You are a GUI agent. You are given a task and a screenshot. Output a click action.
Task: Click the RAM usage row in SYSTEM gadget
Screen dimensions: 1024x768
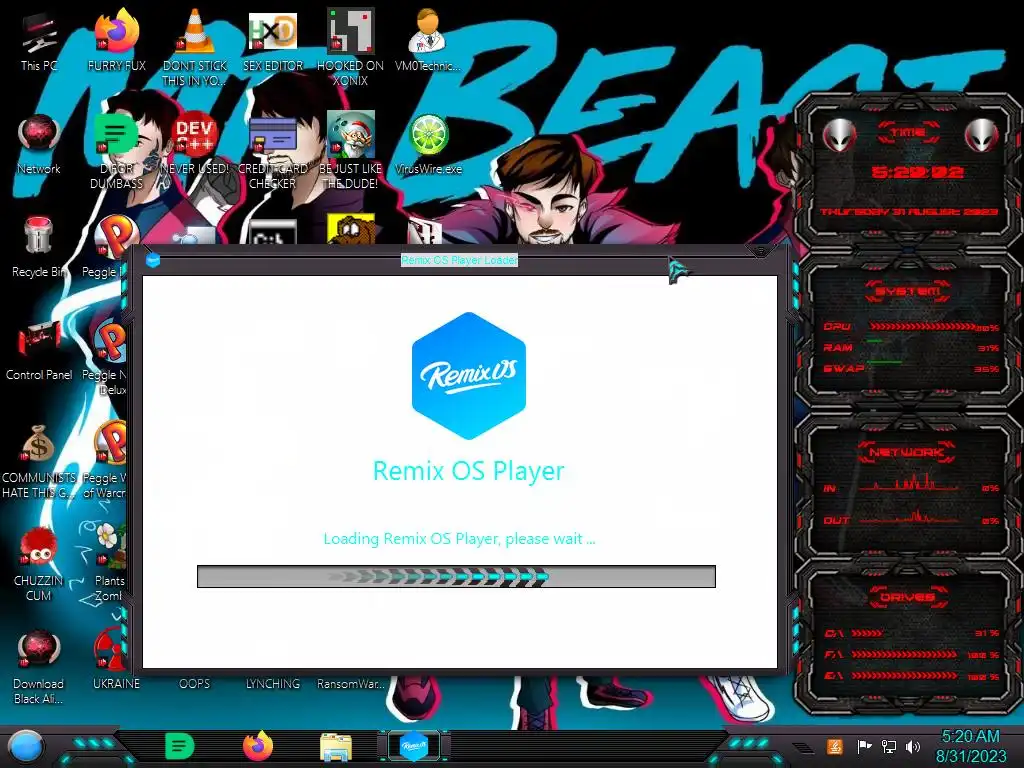(911, 347)
